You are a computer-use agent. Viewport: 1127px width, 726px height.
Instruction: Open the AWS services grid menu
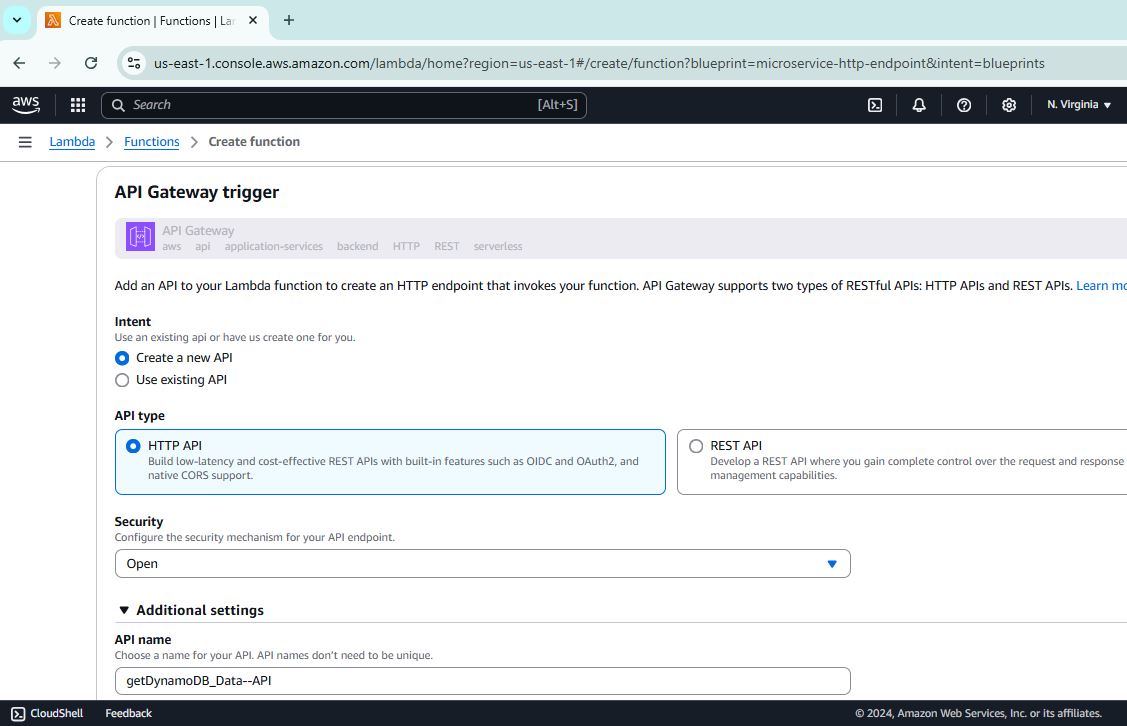(x=78, y=105)
